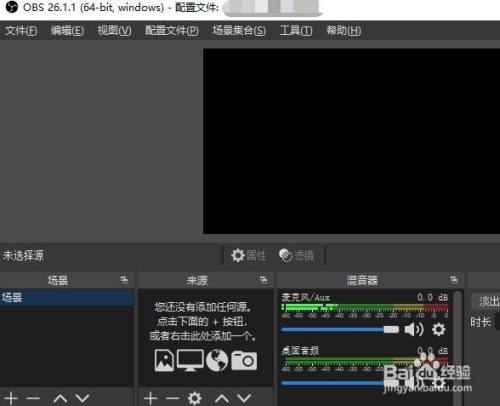The width and height of the screenshot is (500, 406).
Task: Move the scene up with the arrow
Action: tap(60, 398)
